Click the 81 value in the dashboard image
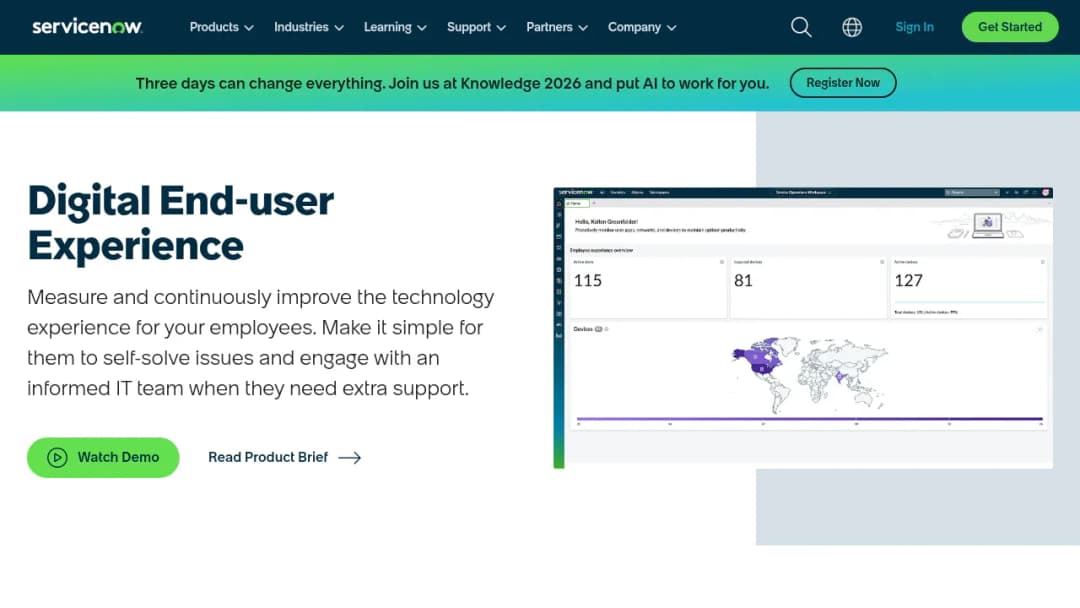This screenshot has height=608, width=1080. click(x=743, y=280)
